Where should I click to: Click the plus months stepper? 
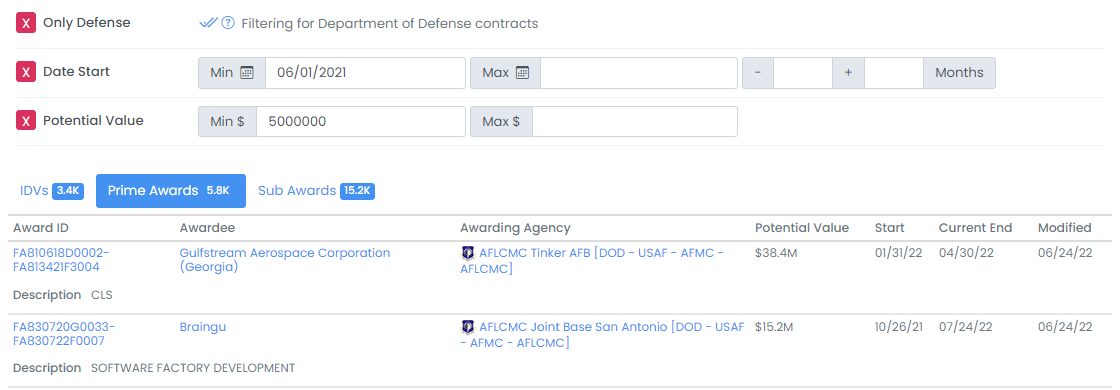point(849,73)
